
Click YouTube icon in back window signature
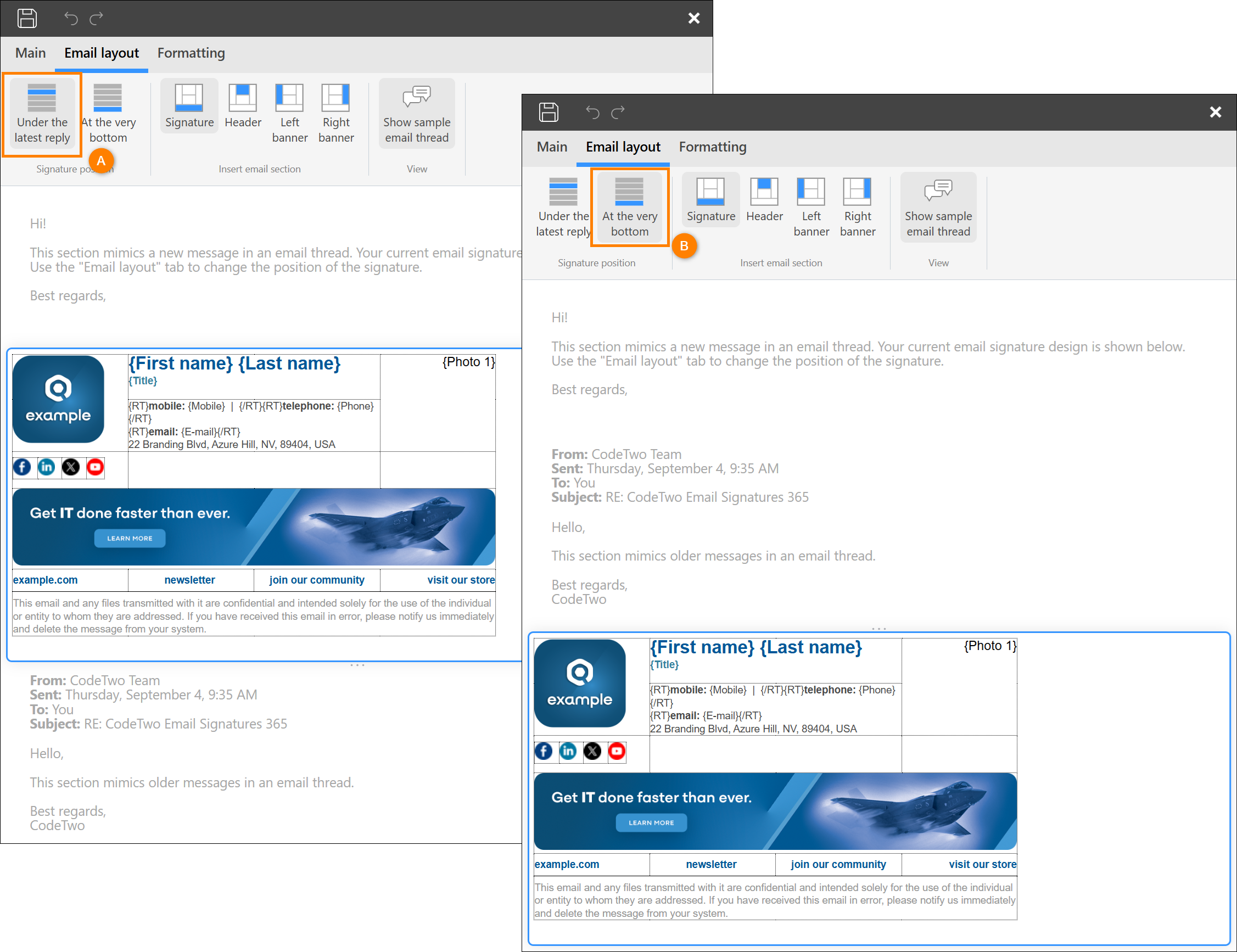tap(95, 467)
